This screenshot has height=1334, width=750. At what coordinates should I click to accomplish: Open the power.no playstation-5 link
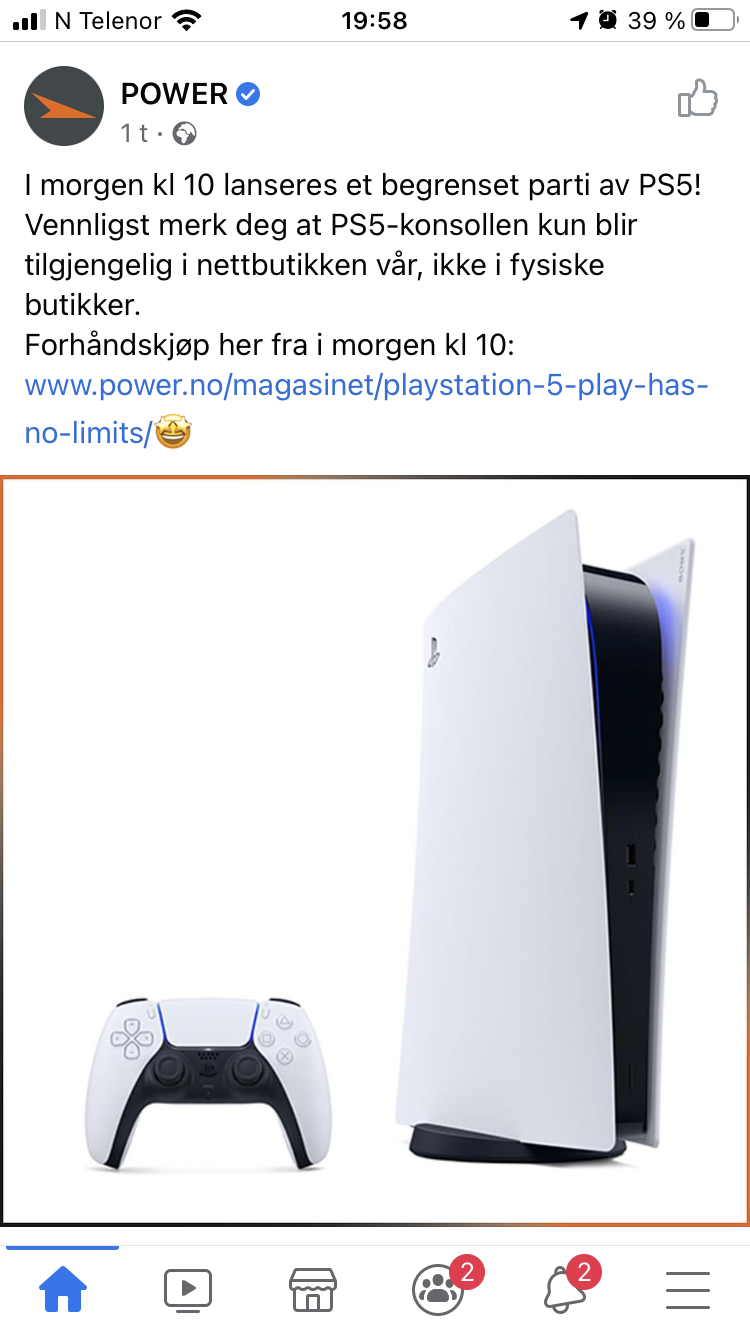(366, 409)
